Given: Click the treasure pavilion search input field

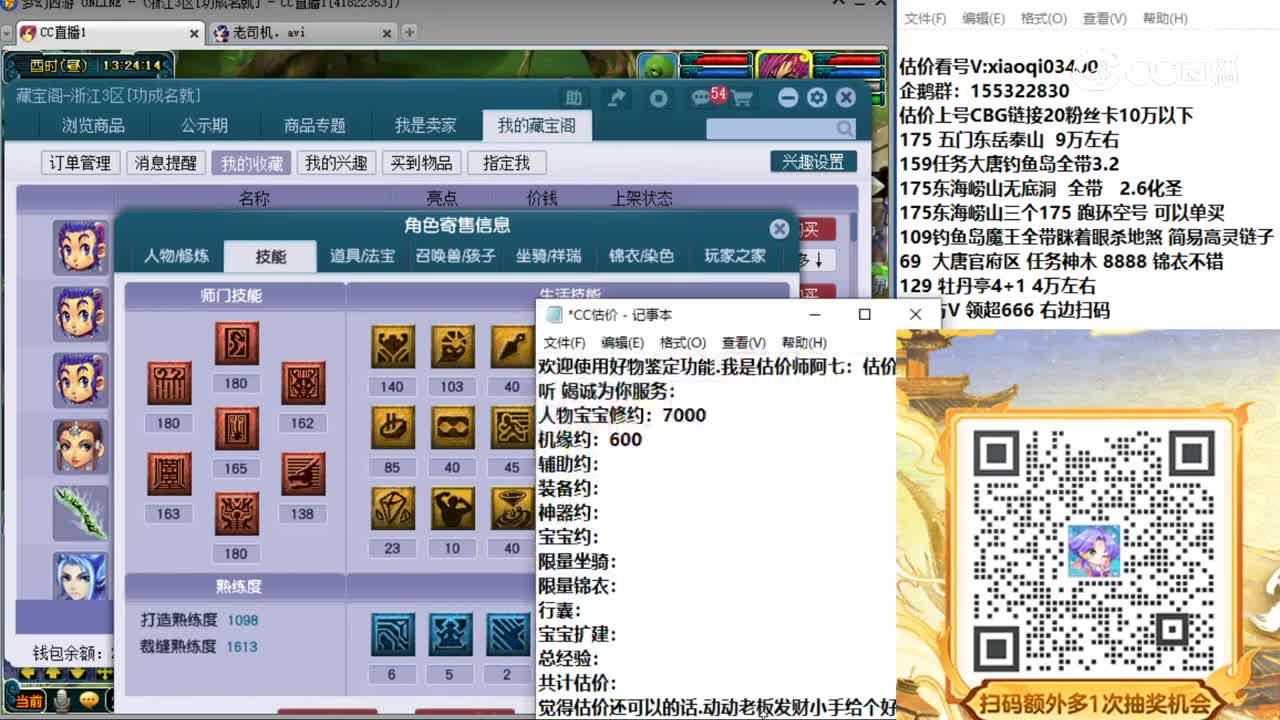Looking at the screenshot, I should coord(770,128).
